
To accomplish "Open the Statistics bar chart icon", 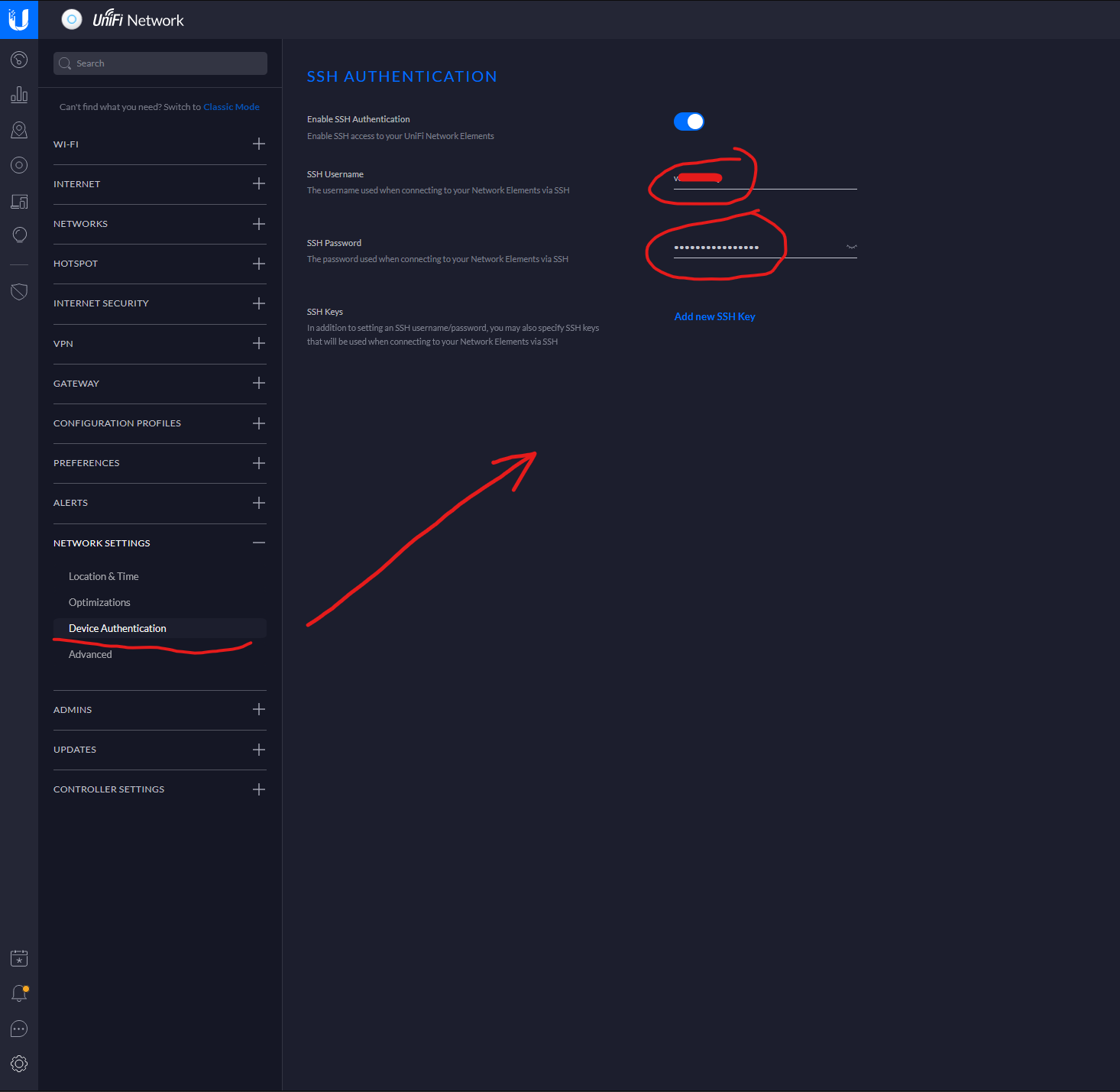I will (x=19, y=95).
